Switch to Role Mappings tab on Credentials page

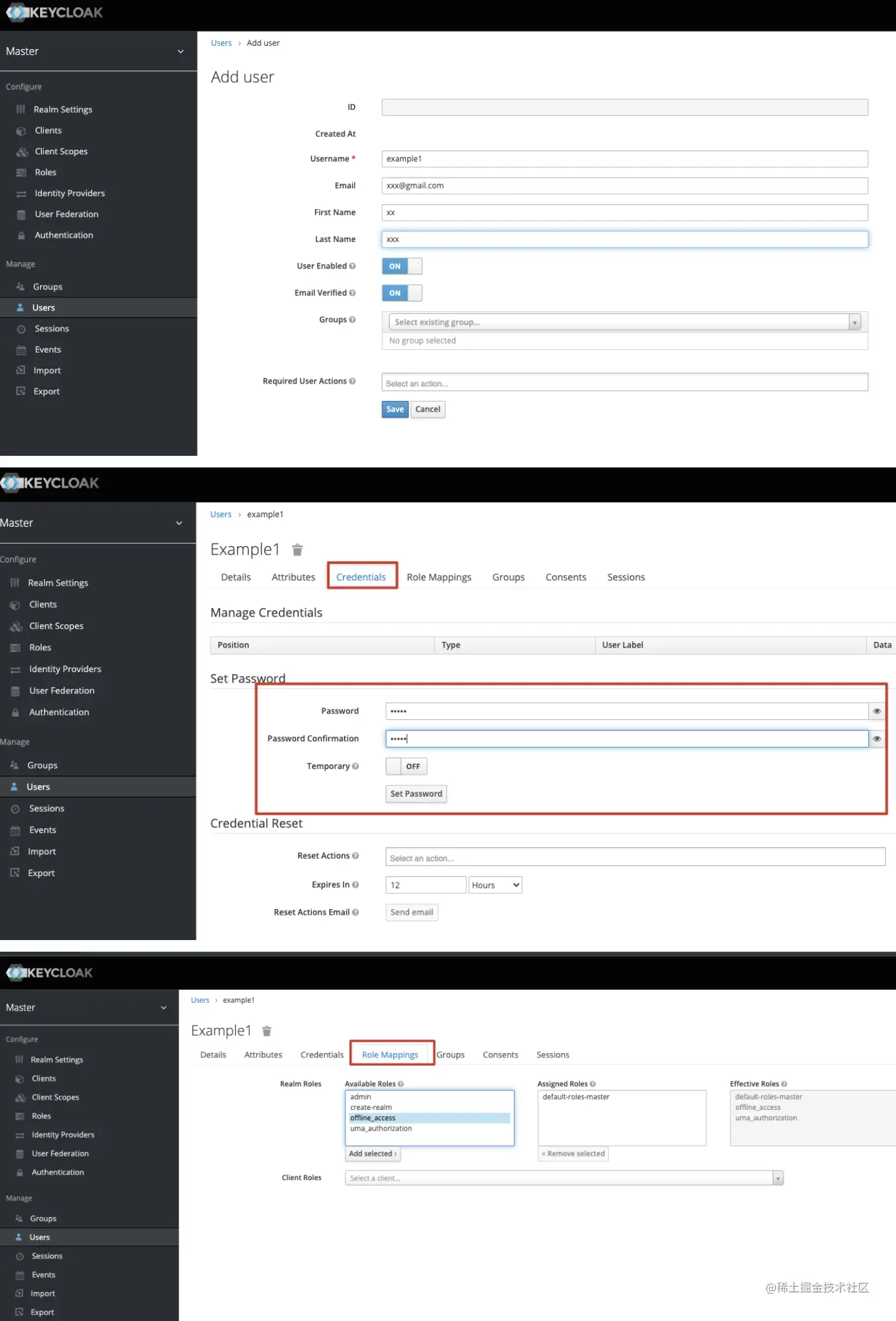(x=439, y=578)
